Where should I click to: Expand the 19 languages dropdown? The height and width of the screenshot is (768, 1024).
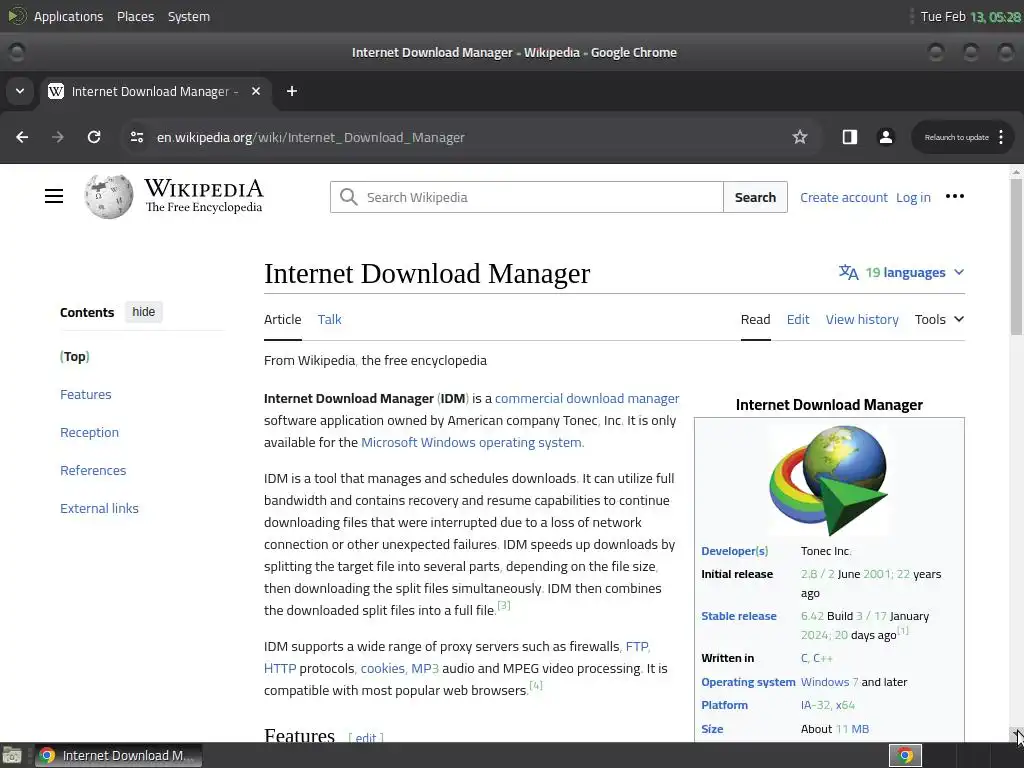tap(901, 272)
